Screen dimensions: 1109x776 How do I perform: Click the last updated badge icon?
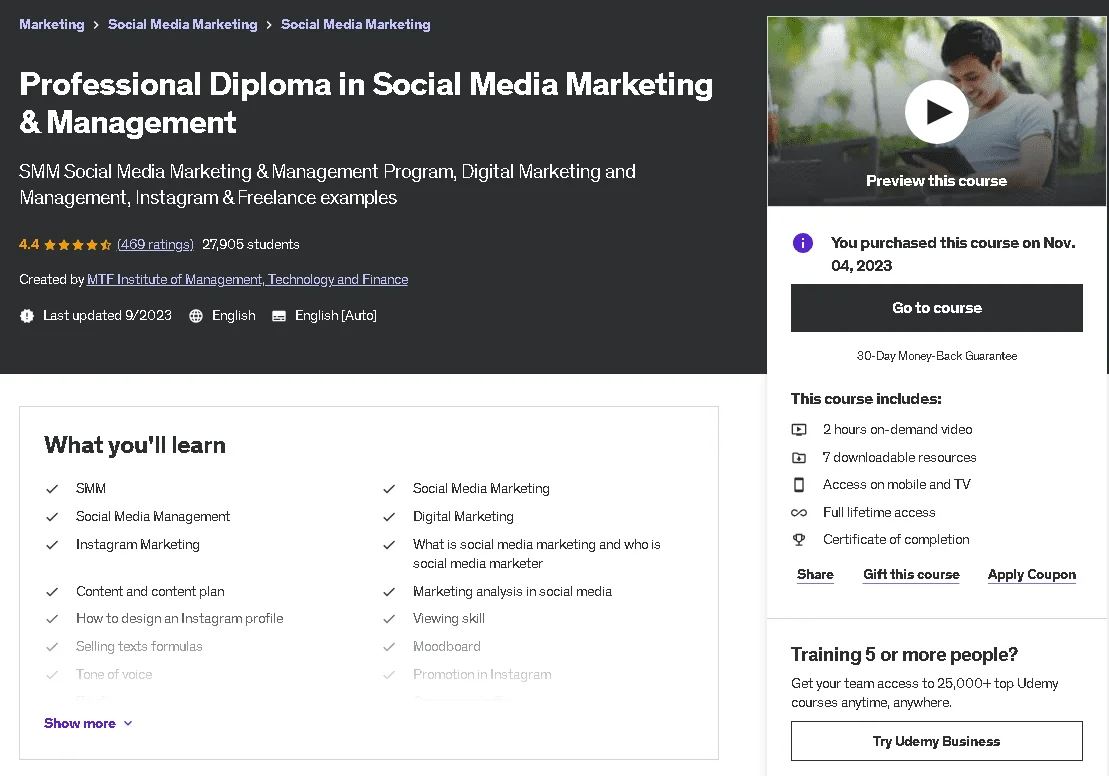27,315
